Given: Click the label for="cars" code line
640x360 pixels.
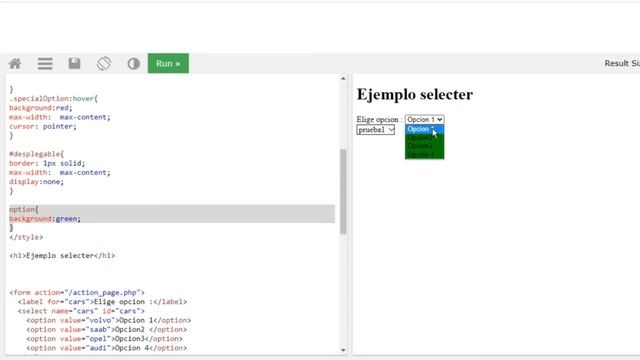Looking at the screenshot, I should [x=102, y=302].
